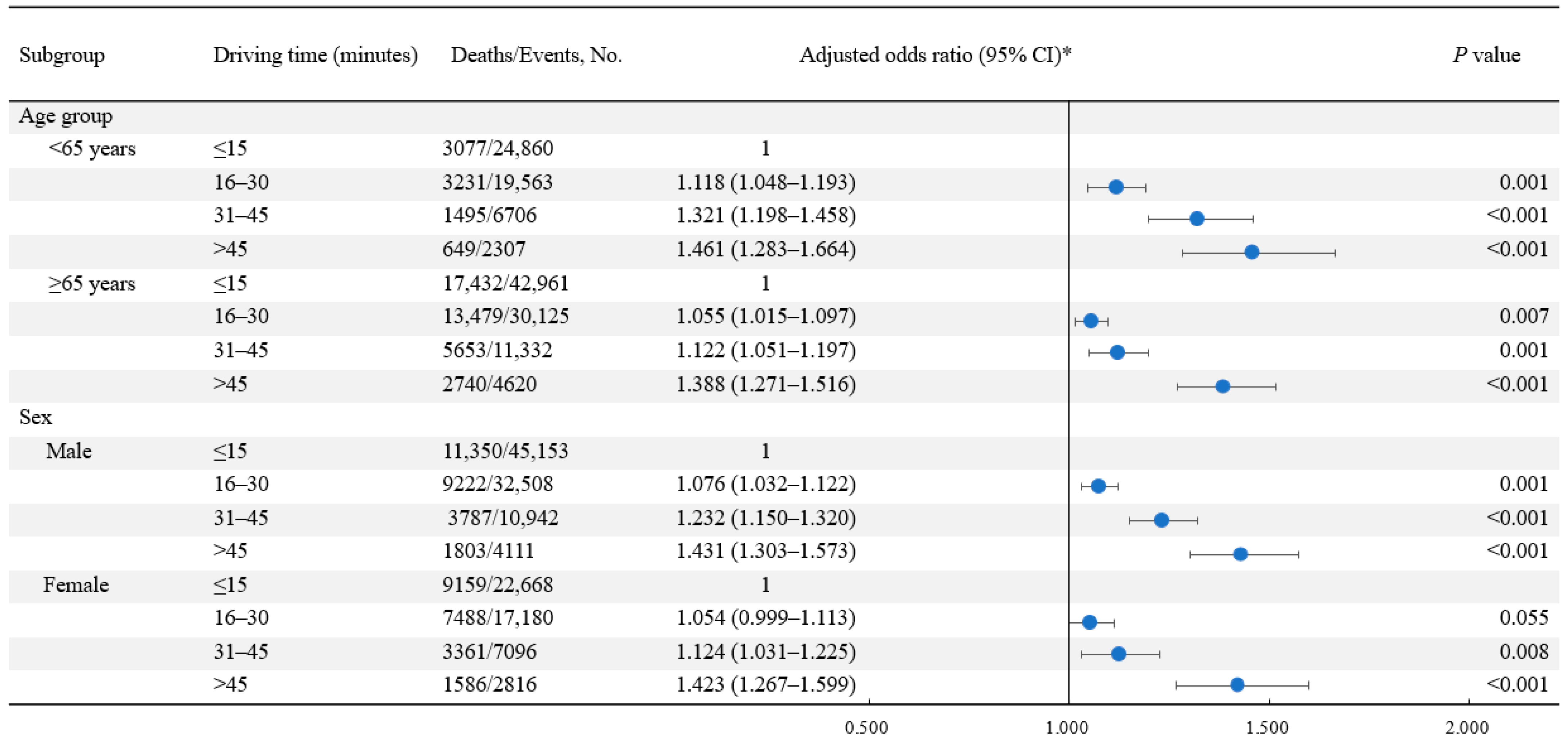This screenshot has width=1568, height=739.
Task: Click the blue dot for odds ratio 1.388
Action: click(x=1222, y=386)
